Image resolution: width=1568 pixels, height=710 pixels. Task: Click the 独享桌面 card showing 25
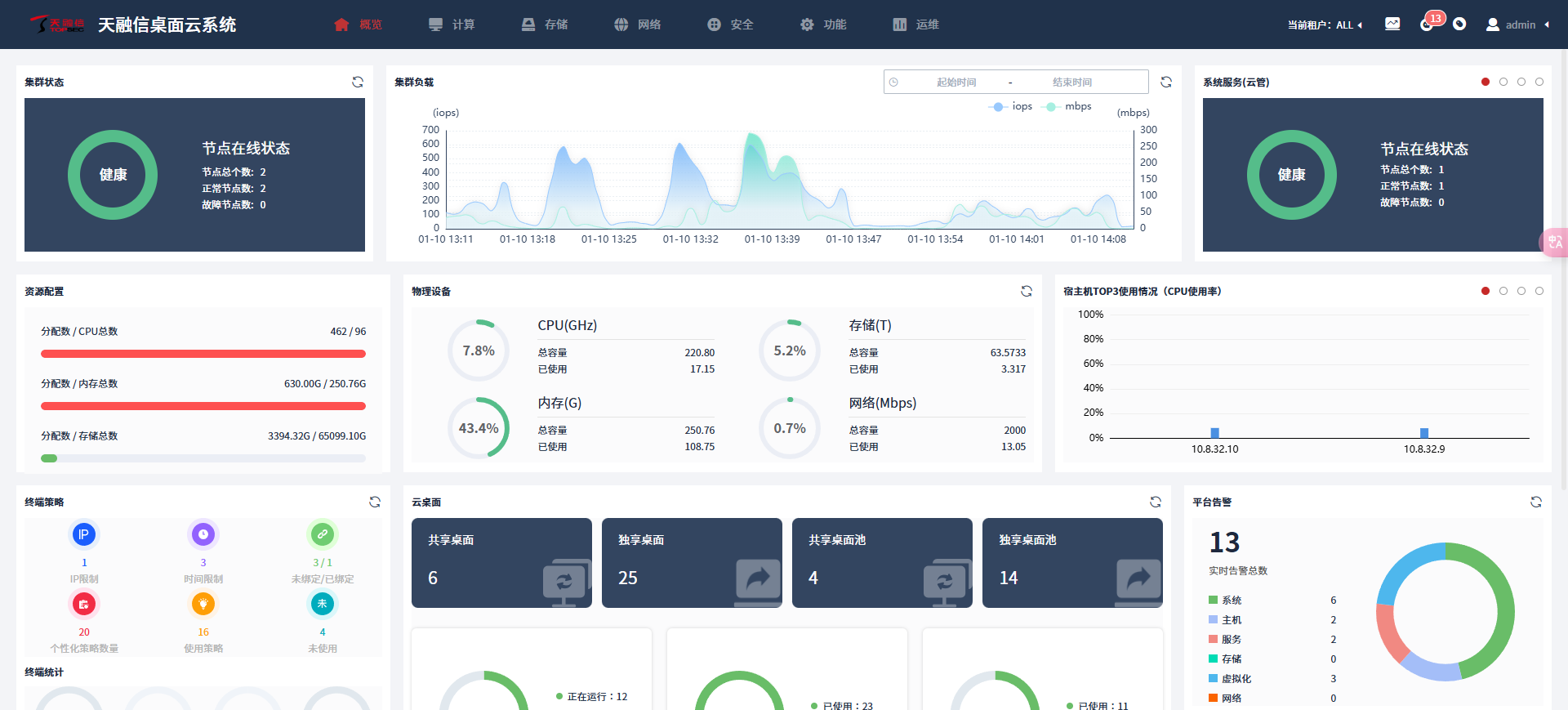[x=692, y=563]
